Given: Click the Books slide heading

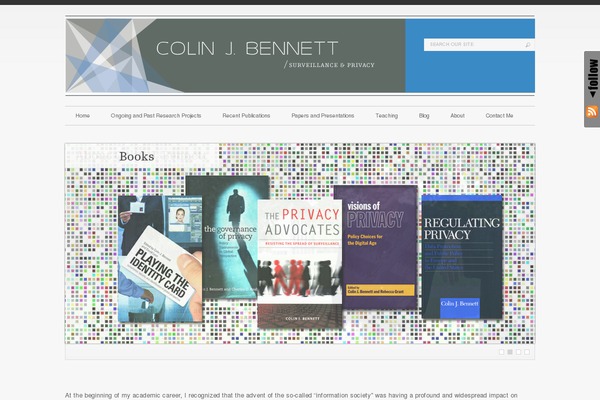Looking at the screenshot, I should (x=137, y=157).
